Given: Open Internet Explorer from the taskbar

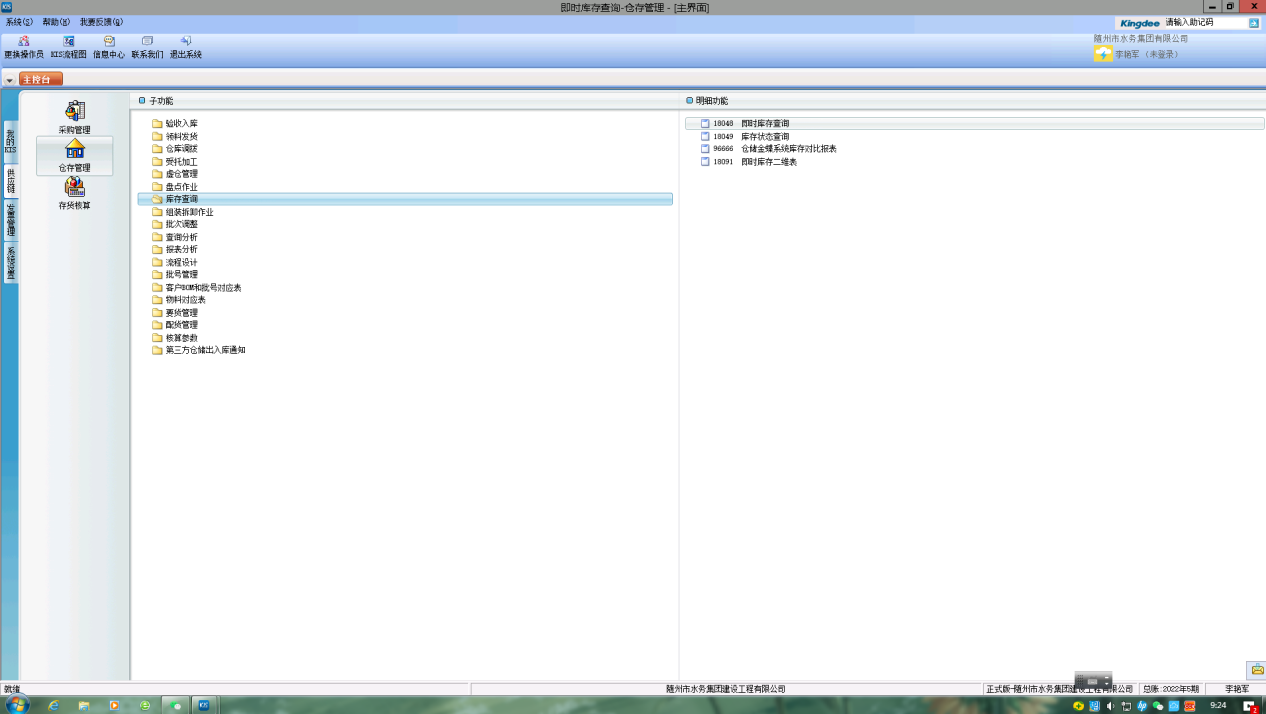Looking at the screenshot, I should [53, 705].
